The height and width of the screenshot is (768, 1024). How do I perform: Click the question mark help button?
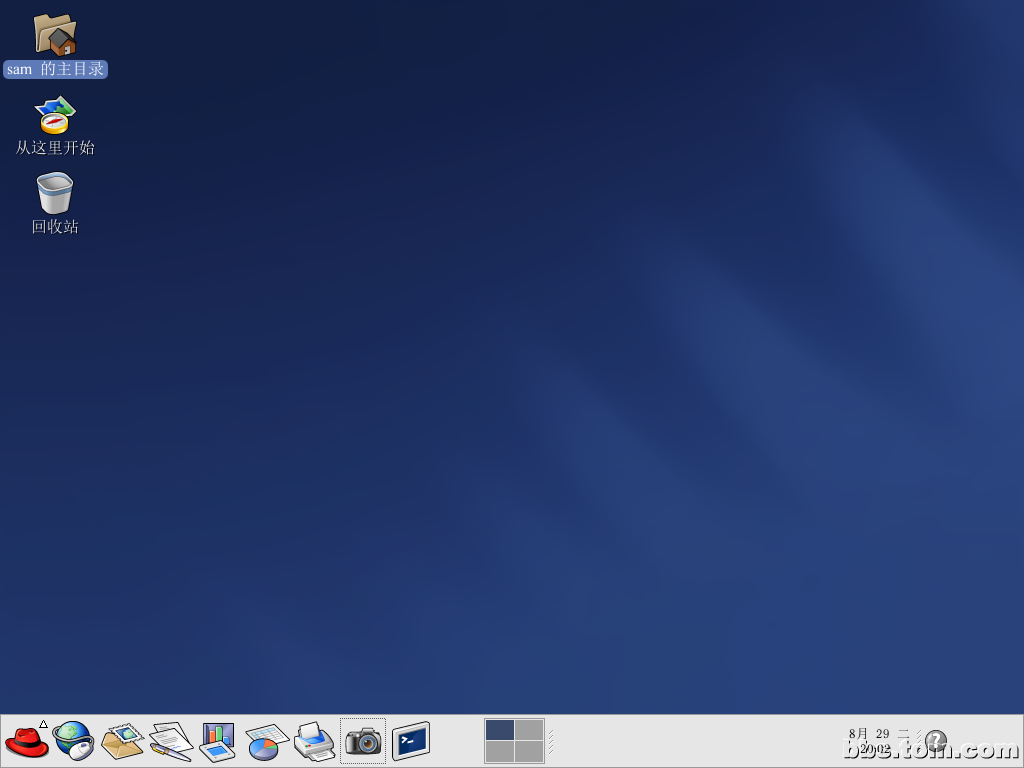click(x=937, y=741)
